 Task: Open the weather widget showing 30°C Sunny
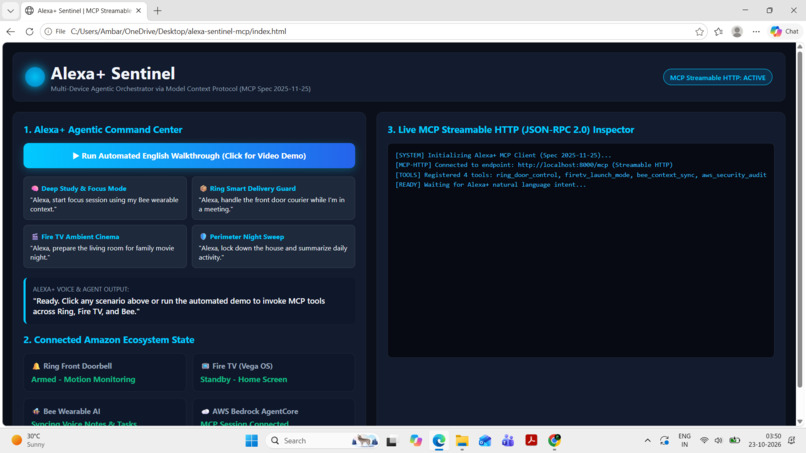(29, 441)
